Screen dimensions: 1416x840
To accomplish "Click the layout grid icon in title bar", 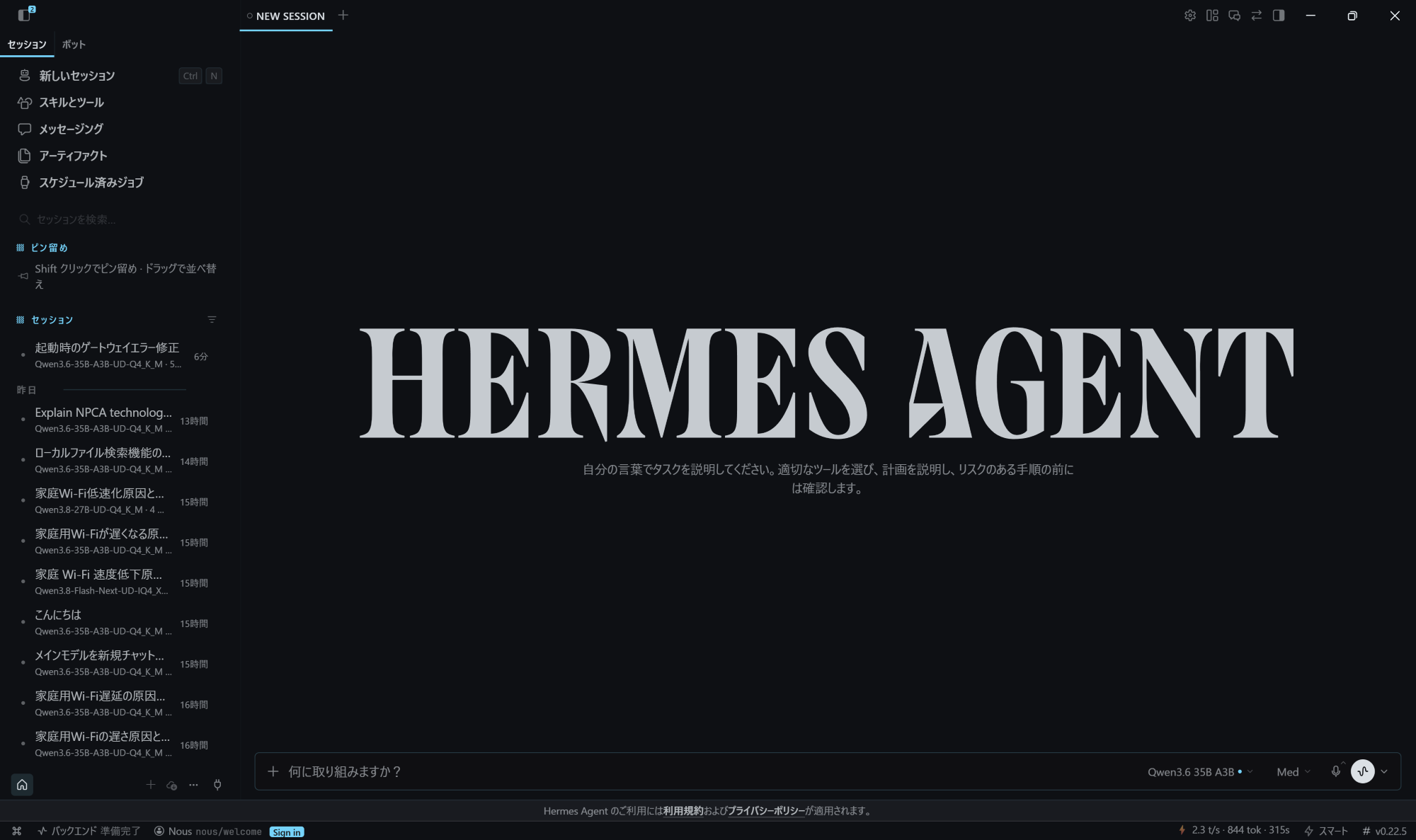I will click(x=1212, y=16).
